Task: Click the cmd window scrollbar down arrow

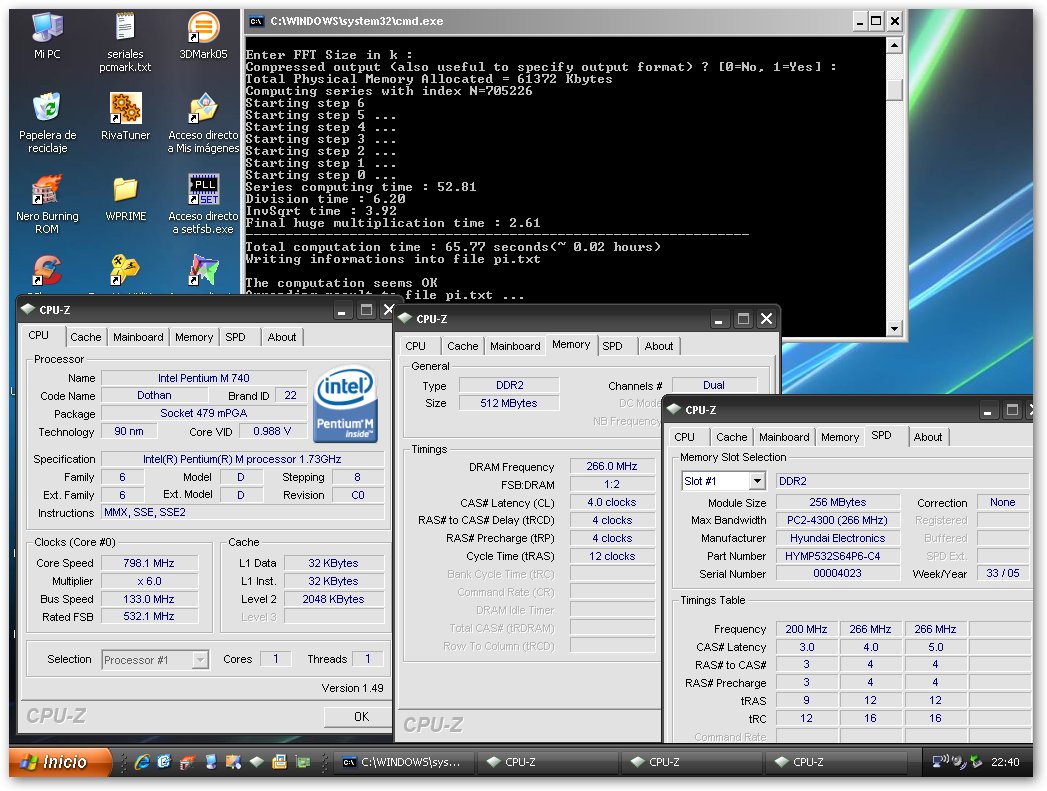Action: coord(894,328)
